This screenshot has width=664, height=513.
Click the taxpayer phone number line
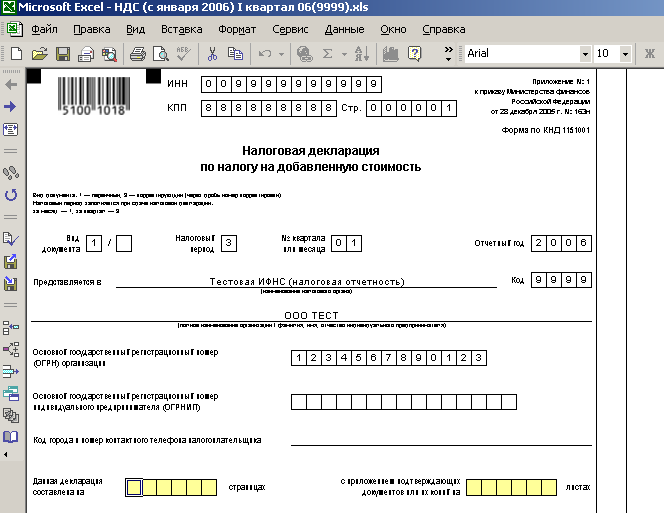point(441,440)
